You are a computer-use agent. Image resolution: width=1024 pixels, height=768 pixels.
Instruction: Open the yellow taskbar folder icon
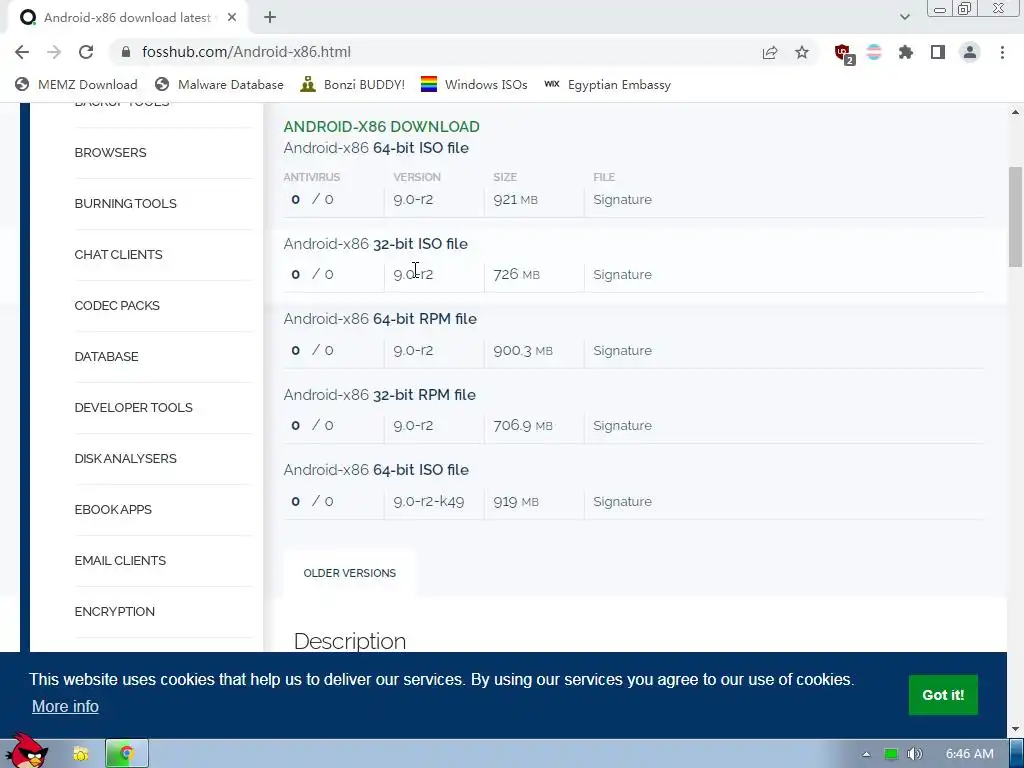tap(80, 754)
